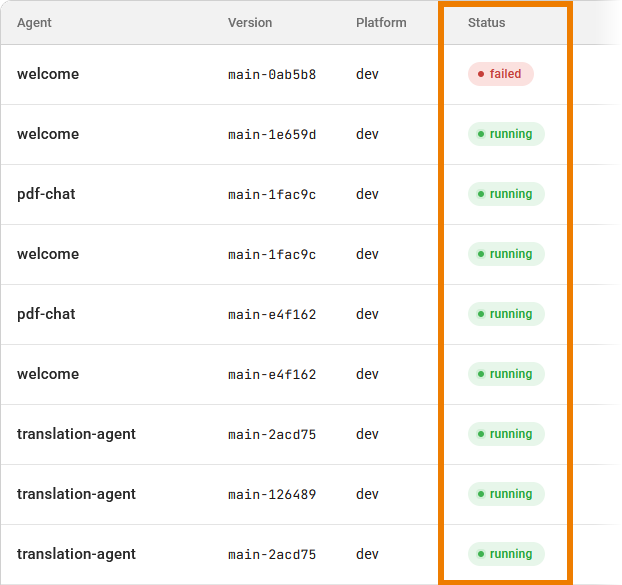This screenshot has height=585, width=622.
Task: Select main-e4f162 version in pdf-chat row
Action: (x=272, y=315)
